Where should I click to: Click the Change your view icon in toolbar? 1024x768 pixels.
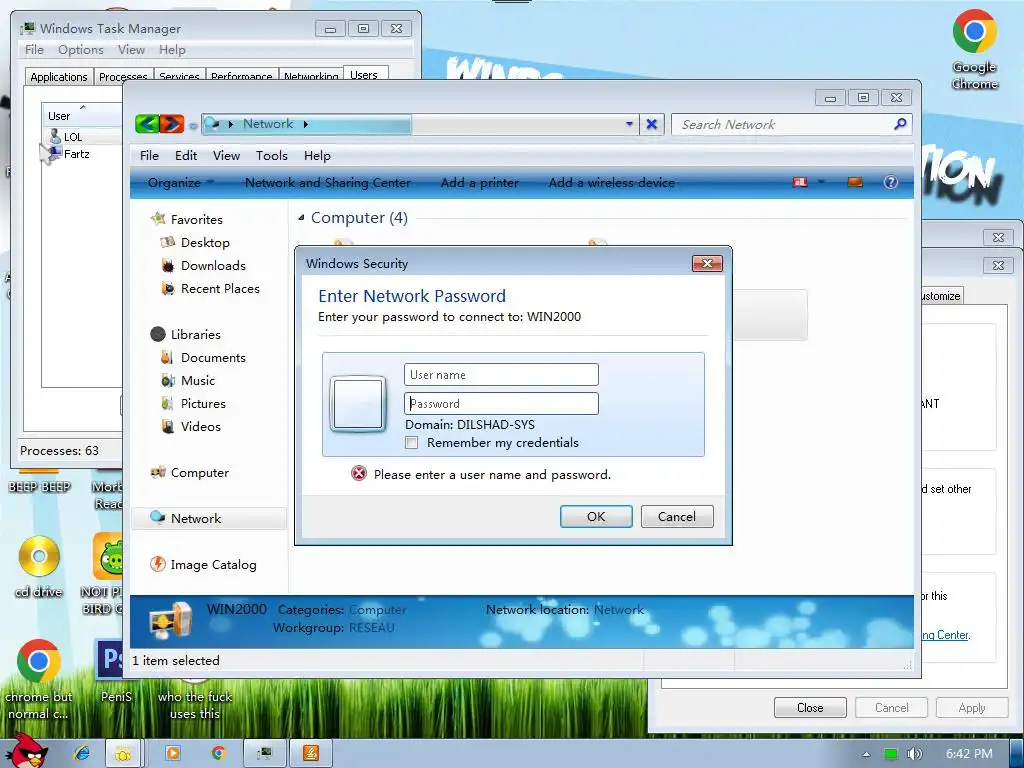(800, 182)
